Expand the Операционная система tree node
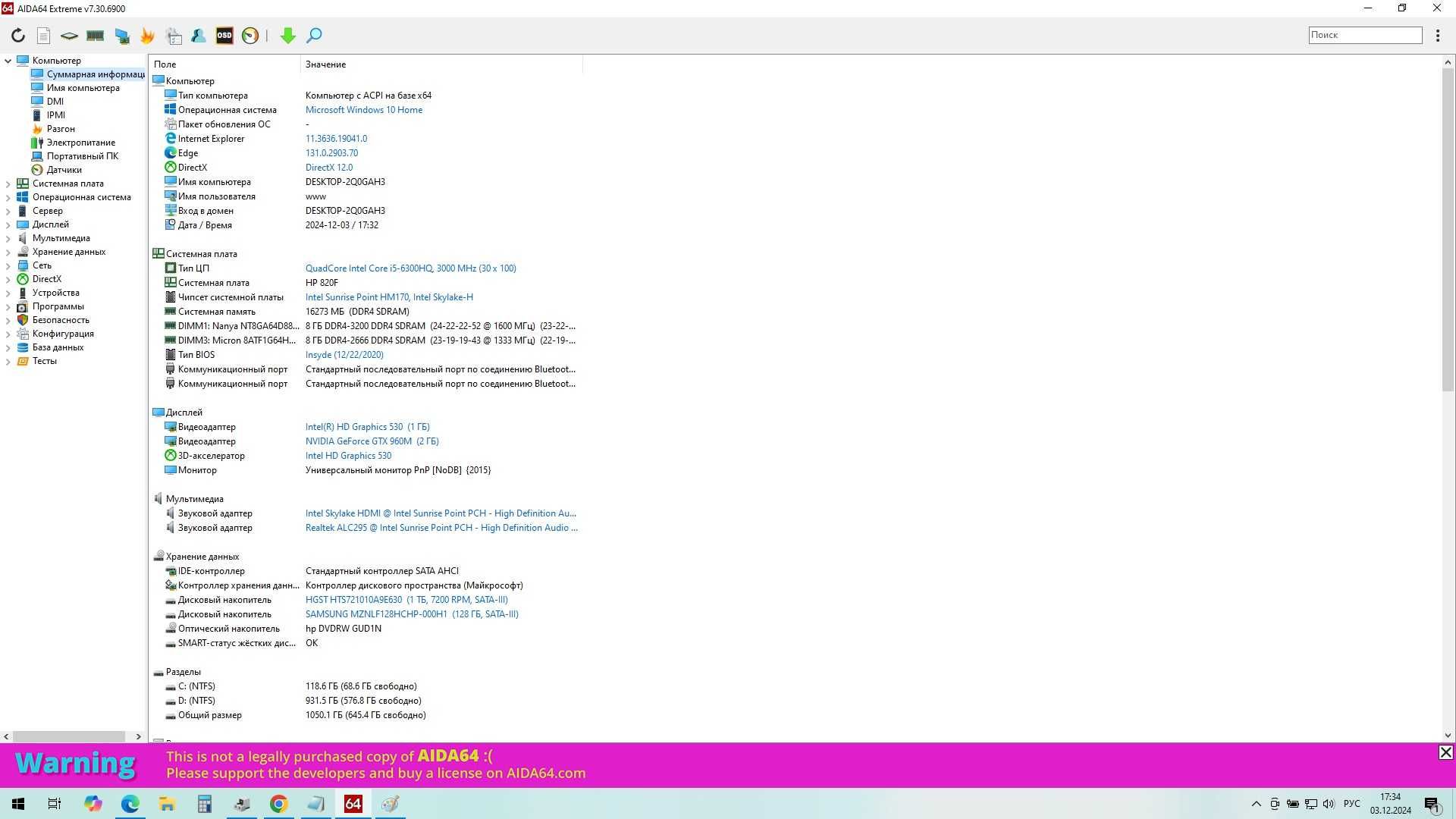1456x819 pixels. 8,197
